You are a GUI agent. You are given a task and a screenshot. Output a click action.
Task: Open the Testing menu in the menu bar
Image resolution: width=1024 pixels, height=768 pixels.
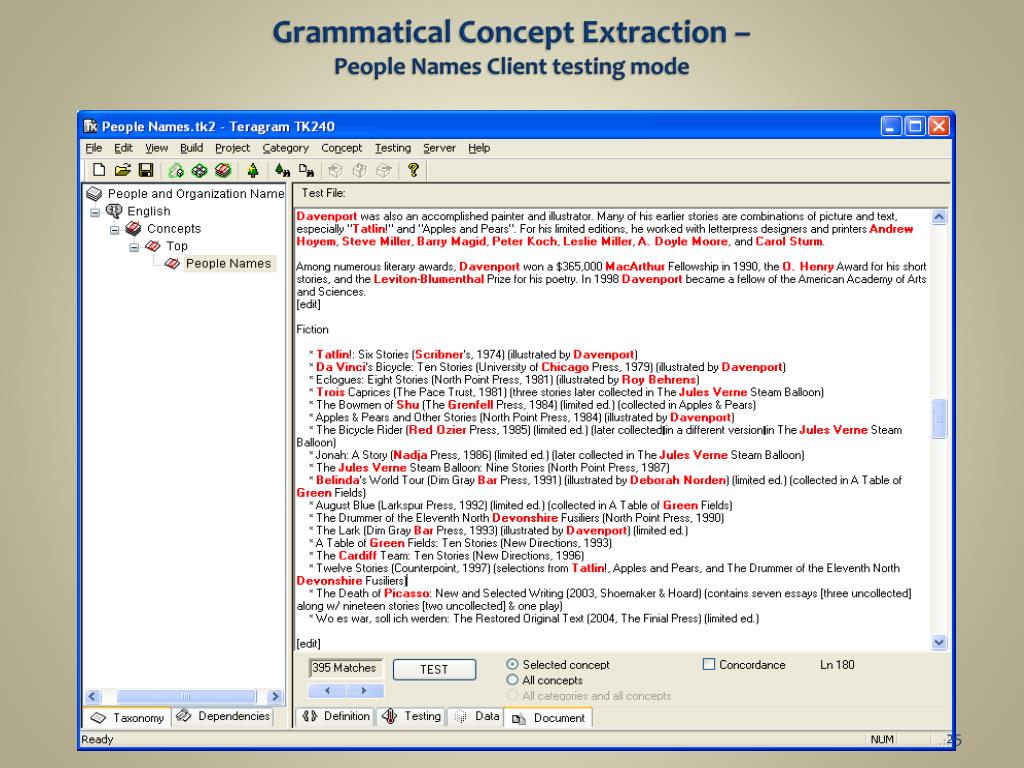click(x=392, y=148)
